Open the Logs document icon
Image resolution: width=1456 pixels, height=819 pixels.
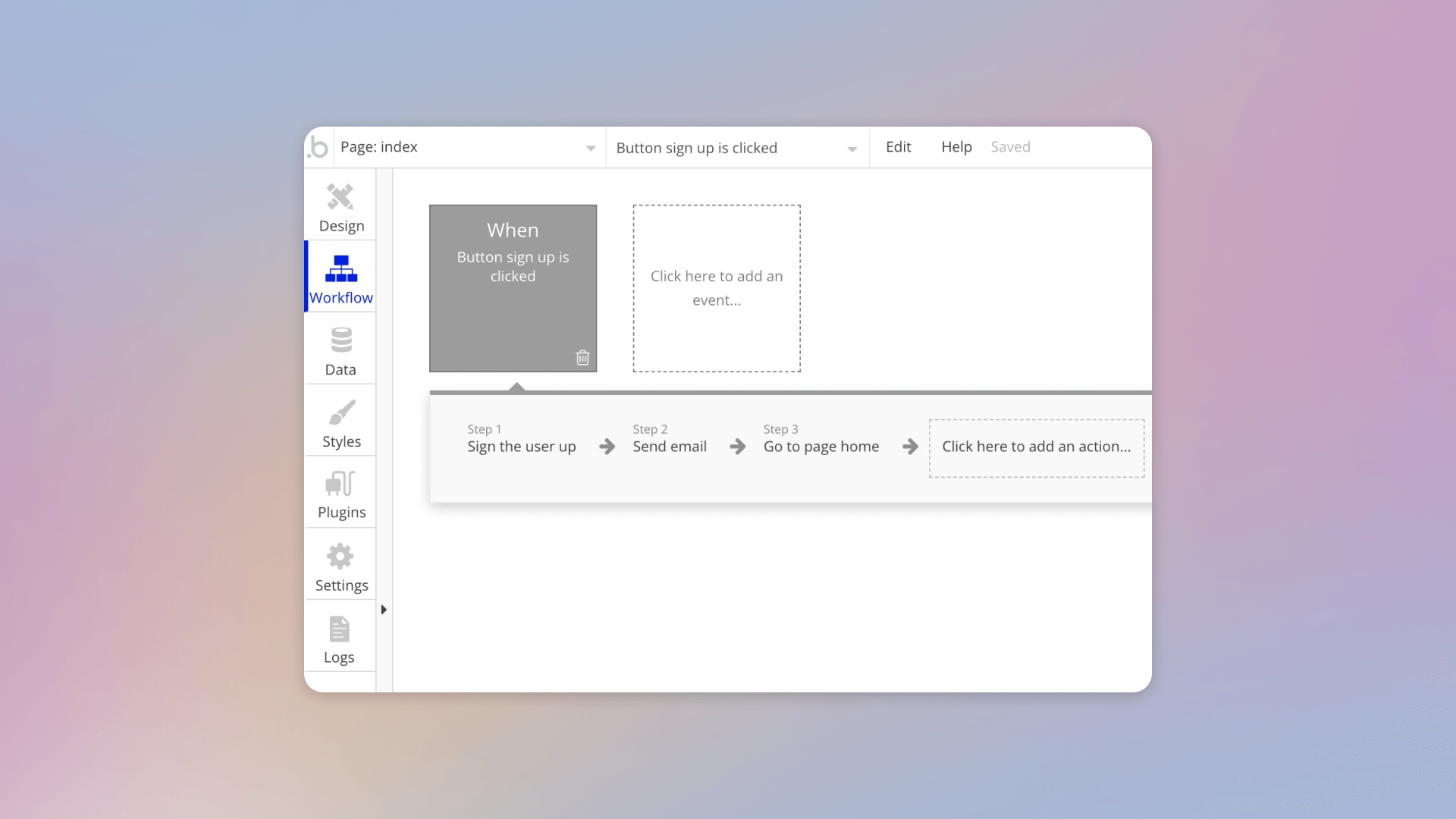coord(339,629)
